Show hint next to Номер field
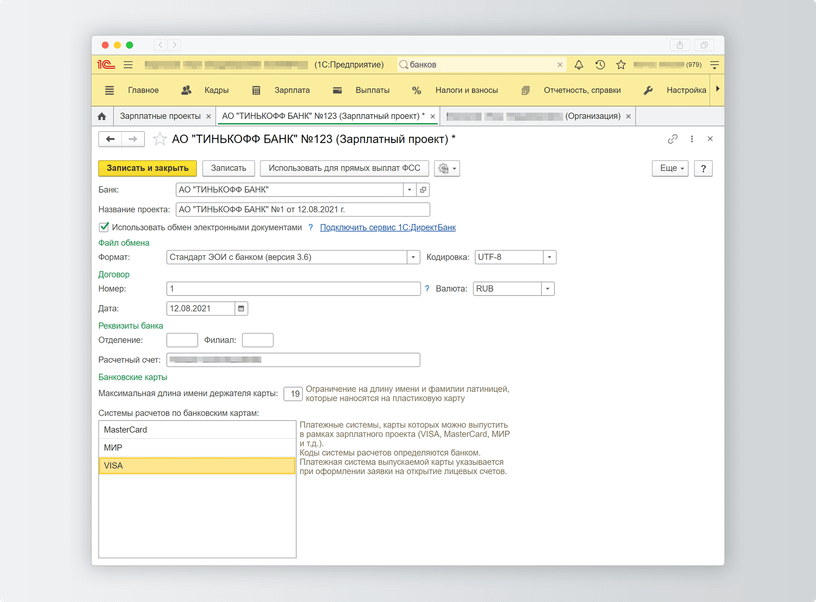 (x=427, y=289)
